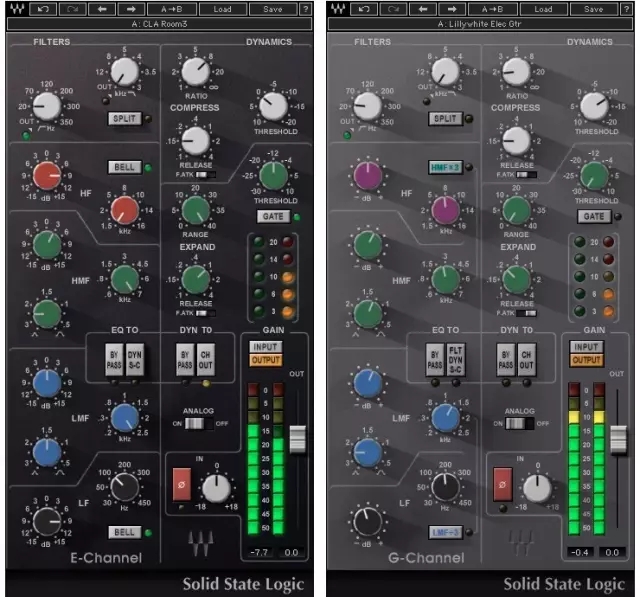The image size is (640, 597).
Task: Toggle G-Channel Analog on/off switch
Action: (519, 424)
